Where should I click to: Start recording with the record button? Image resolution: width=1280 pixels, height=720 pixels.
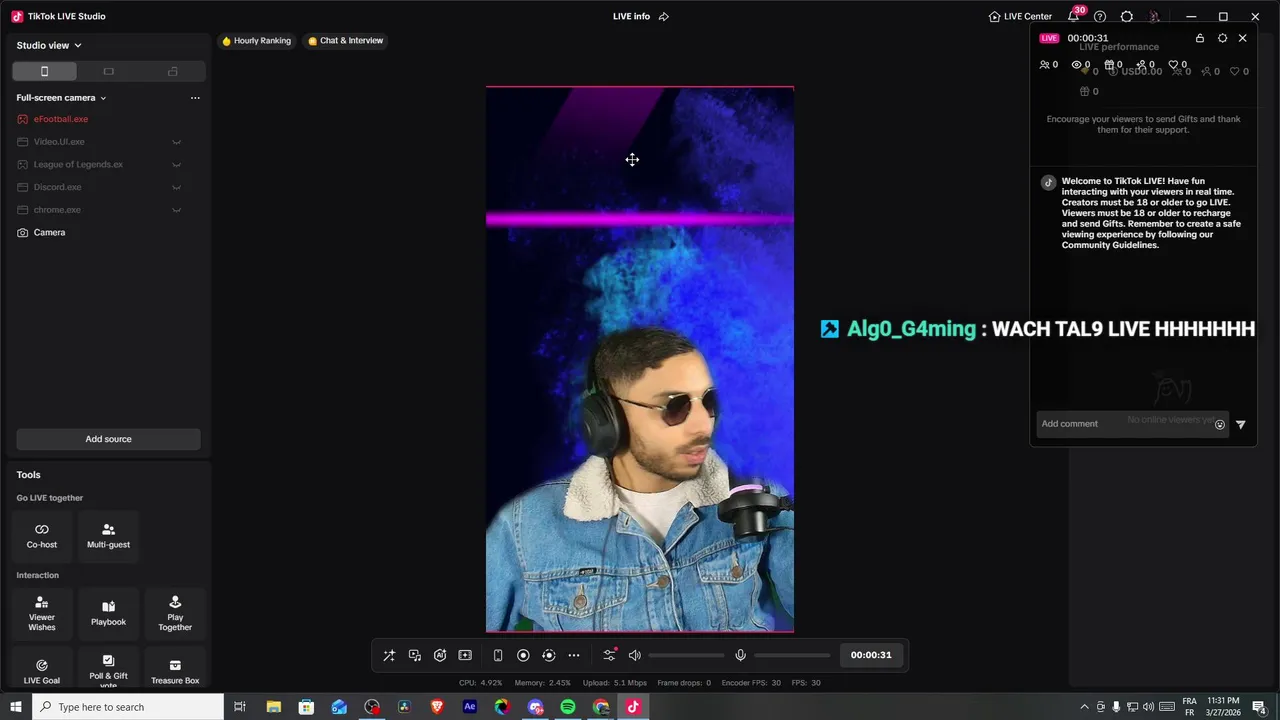pos(523,655)
